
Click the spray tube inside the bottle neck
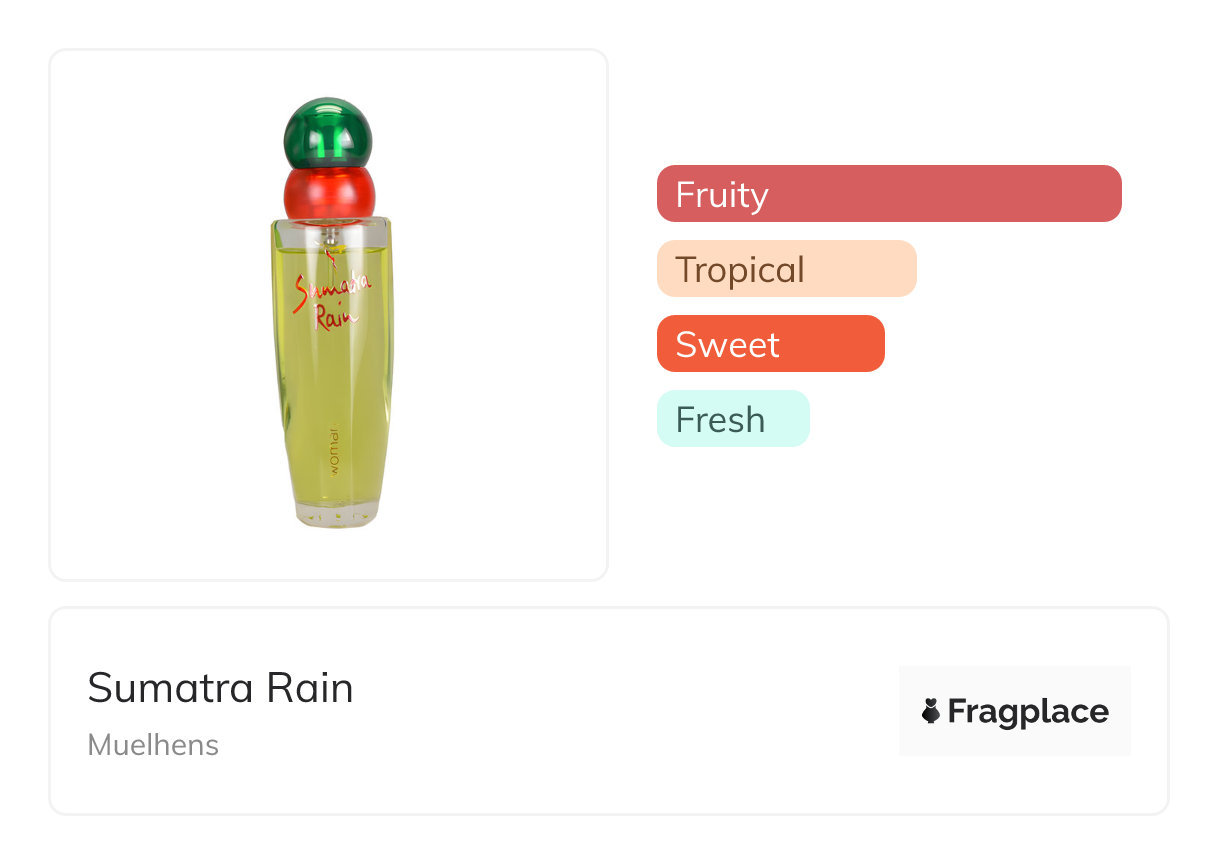pos(329,236)
